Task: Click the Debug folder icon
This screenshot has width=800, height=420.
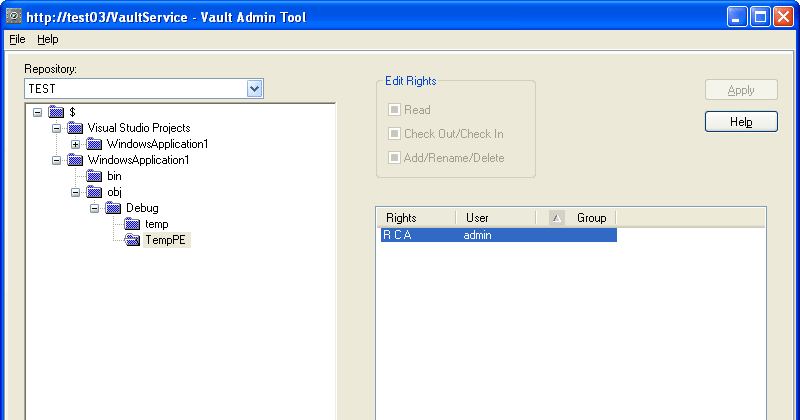Action: pyautogui.click(x=113, y=208)
